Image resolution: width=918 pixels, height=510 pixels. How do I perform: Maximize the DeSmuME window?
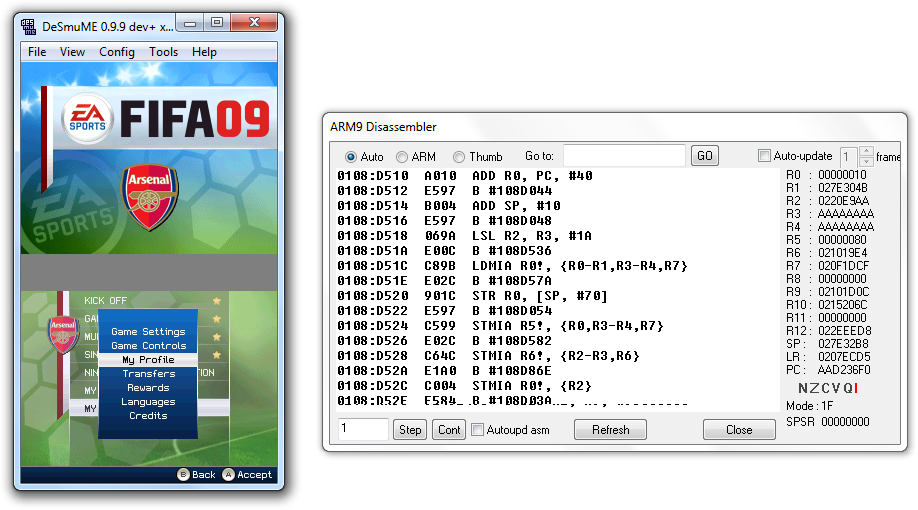217,23
